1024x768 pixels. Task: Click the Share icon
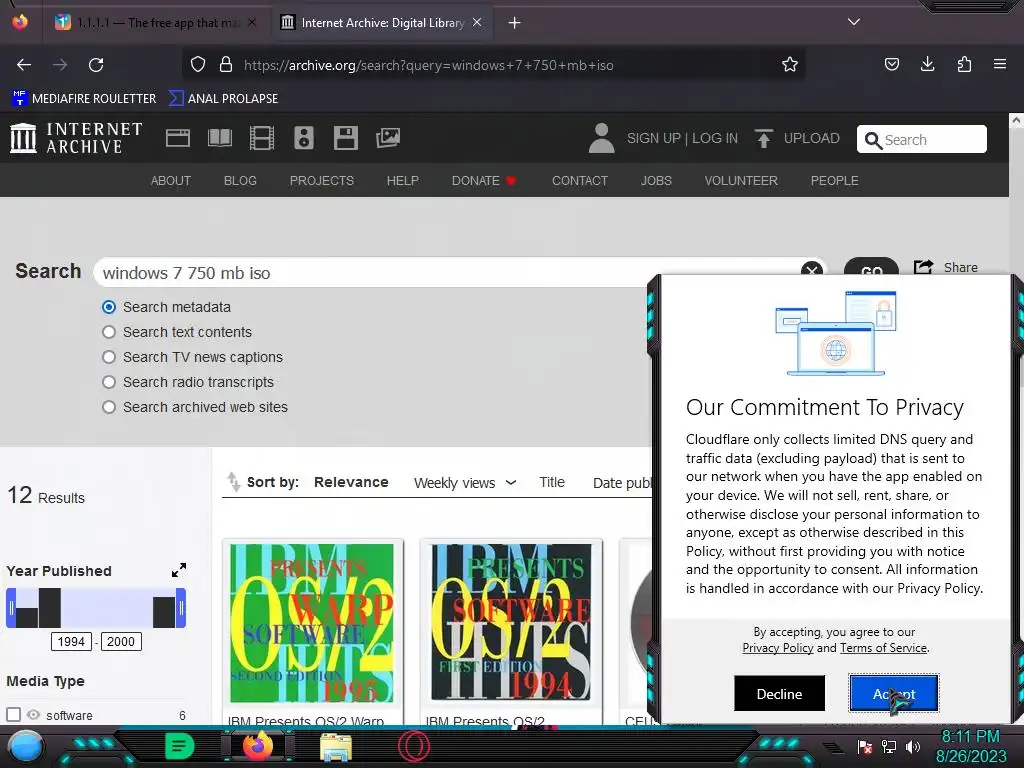point(923,267)
